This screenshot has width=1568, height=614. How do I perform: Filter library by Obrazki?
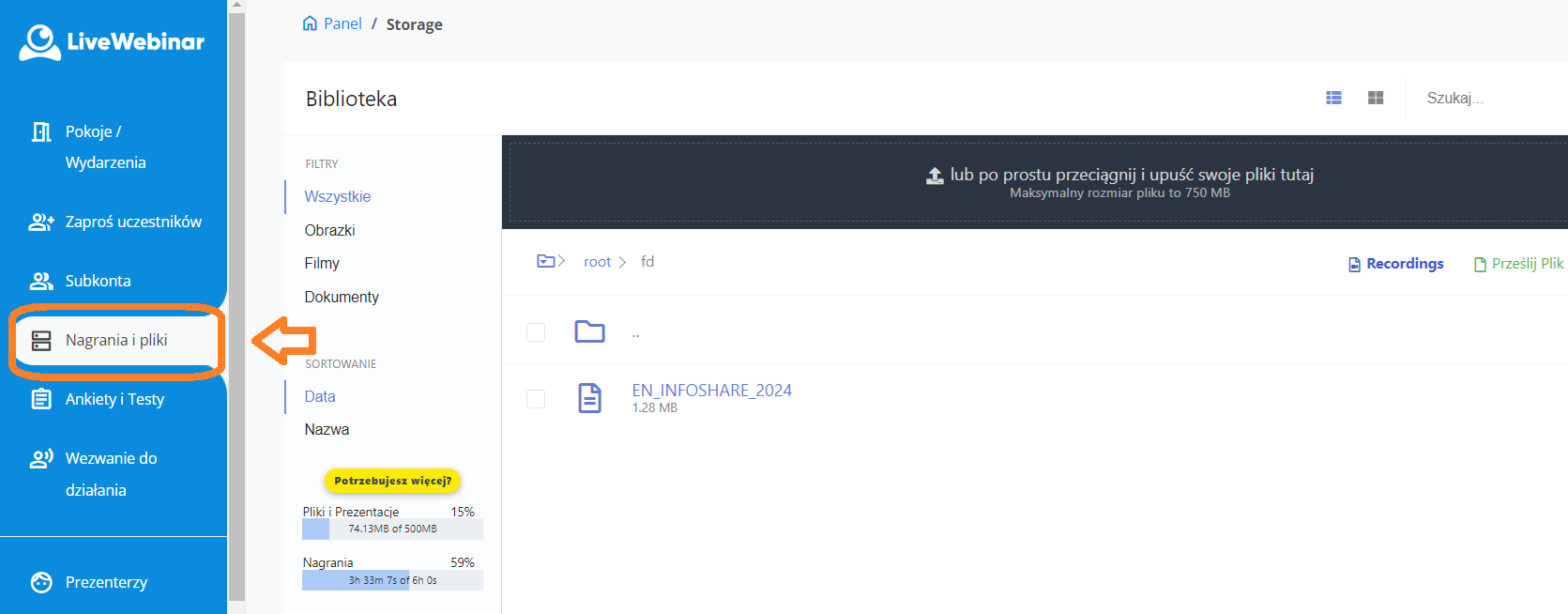point(329,230)
